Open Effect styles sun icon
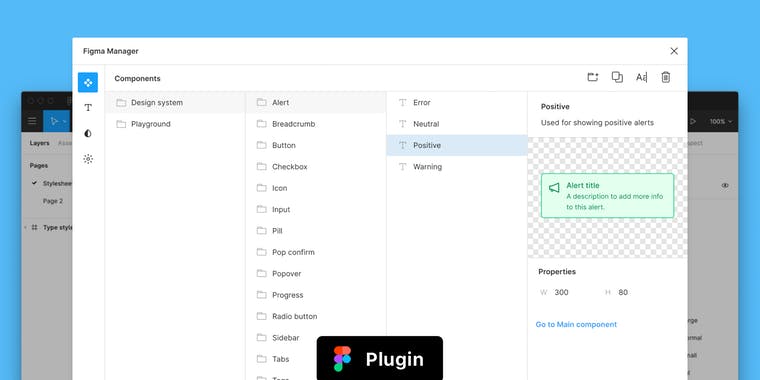This screenshot has height=380, width=760. (88, 159)
